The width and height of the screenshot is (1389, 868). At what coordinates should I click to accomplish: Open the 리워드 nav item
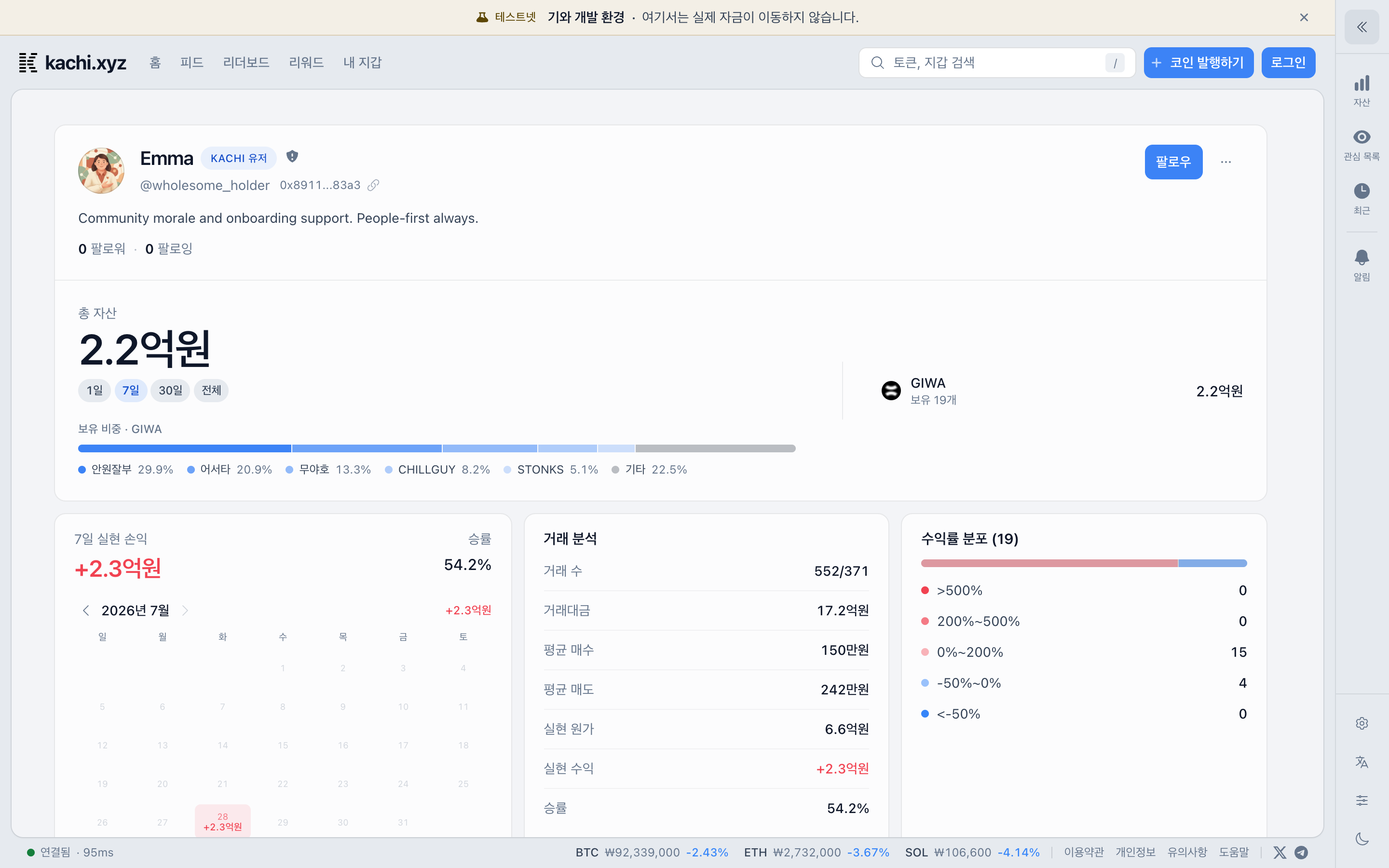pyautogui.click(x=306, y=63)
